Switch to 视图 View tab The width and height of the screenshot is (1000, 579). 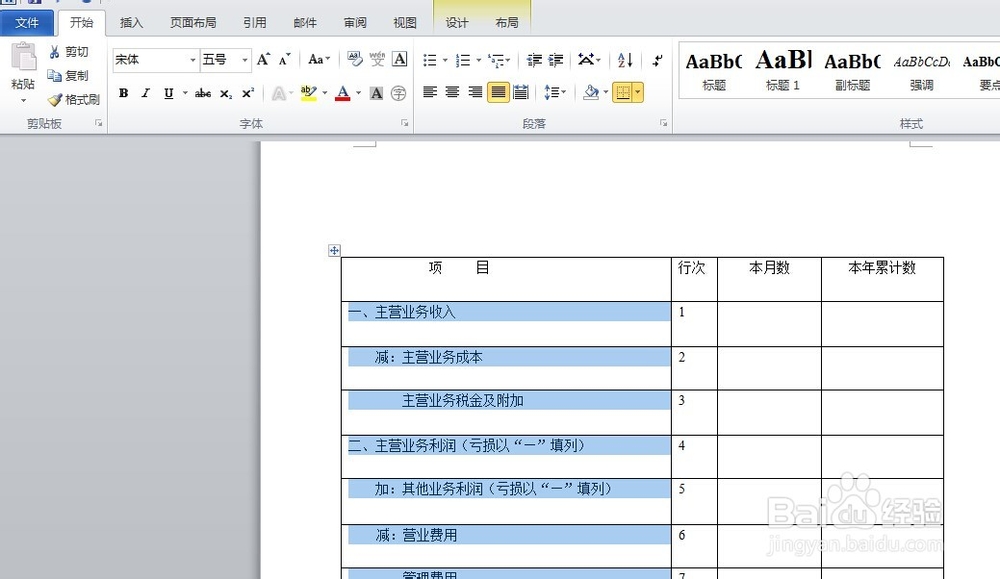[x=404, y=23]
